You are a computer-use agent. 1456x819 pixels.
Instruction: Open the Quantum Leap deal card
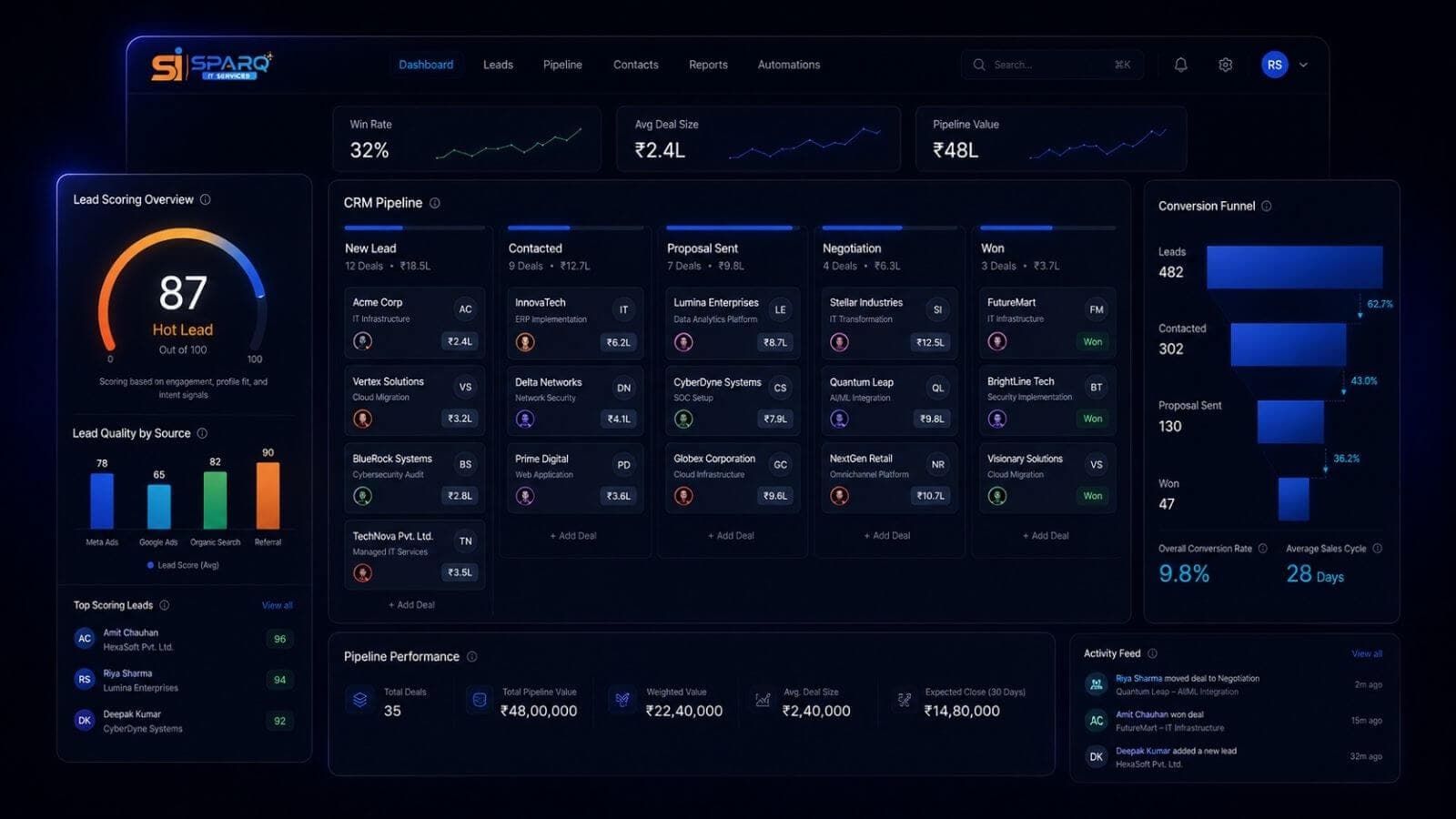pyautogui.click(x=889, y=400)
